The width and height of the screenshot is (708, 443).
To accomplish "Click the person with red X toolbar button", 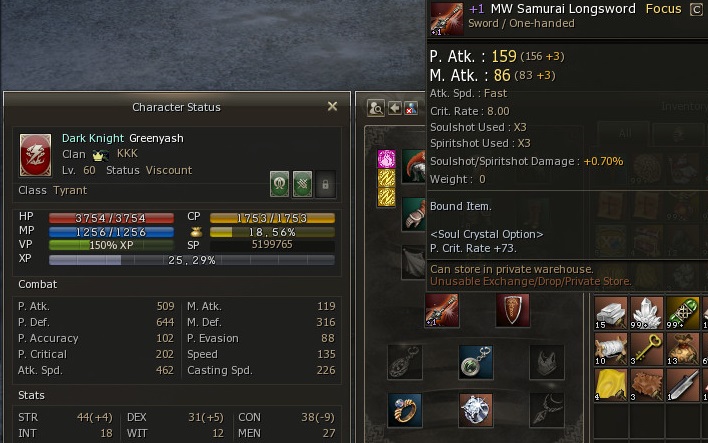I will 411,108.
